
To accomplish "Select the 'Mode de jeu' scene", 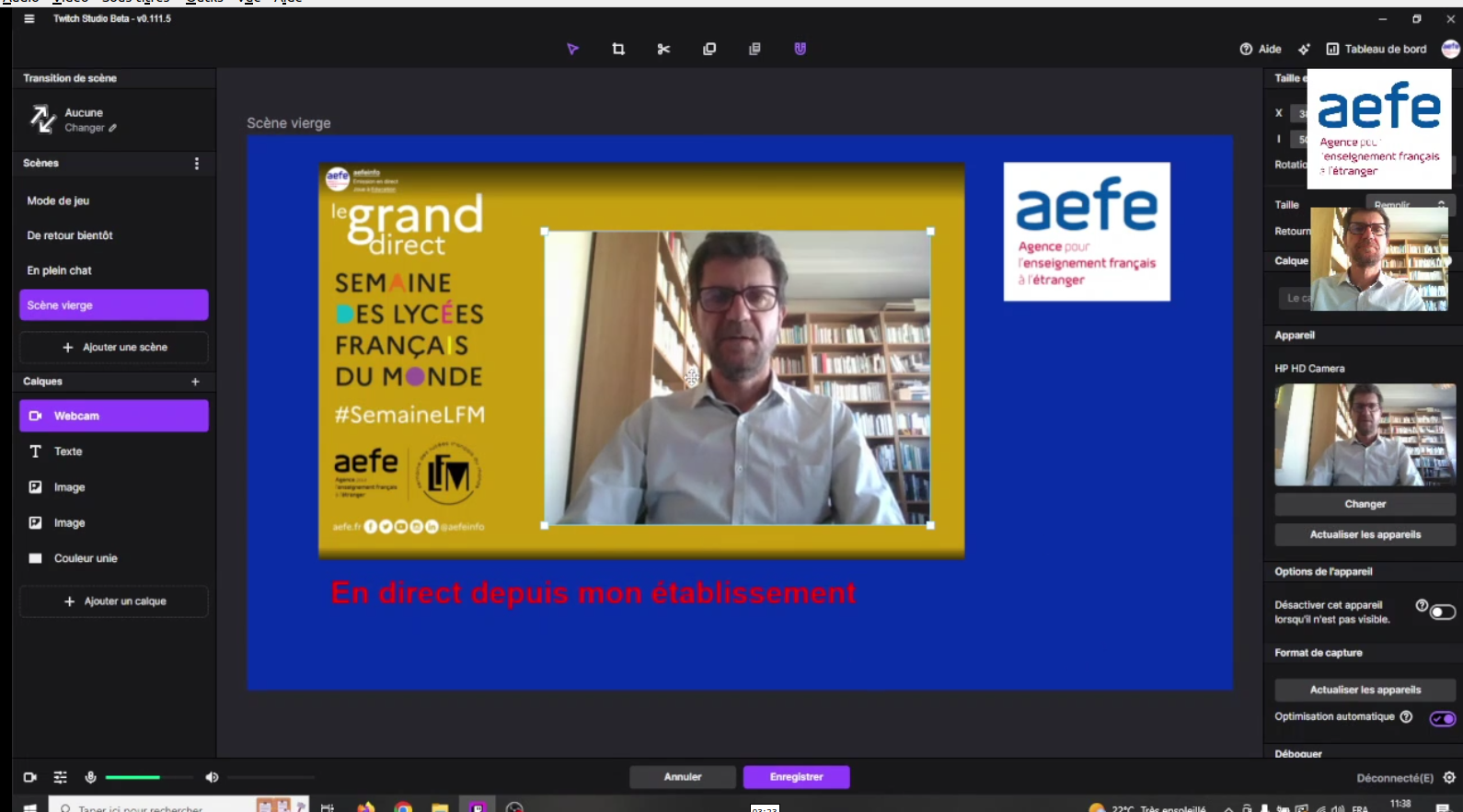I will [59, 200].
